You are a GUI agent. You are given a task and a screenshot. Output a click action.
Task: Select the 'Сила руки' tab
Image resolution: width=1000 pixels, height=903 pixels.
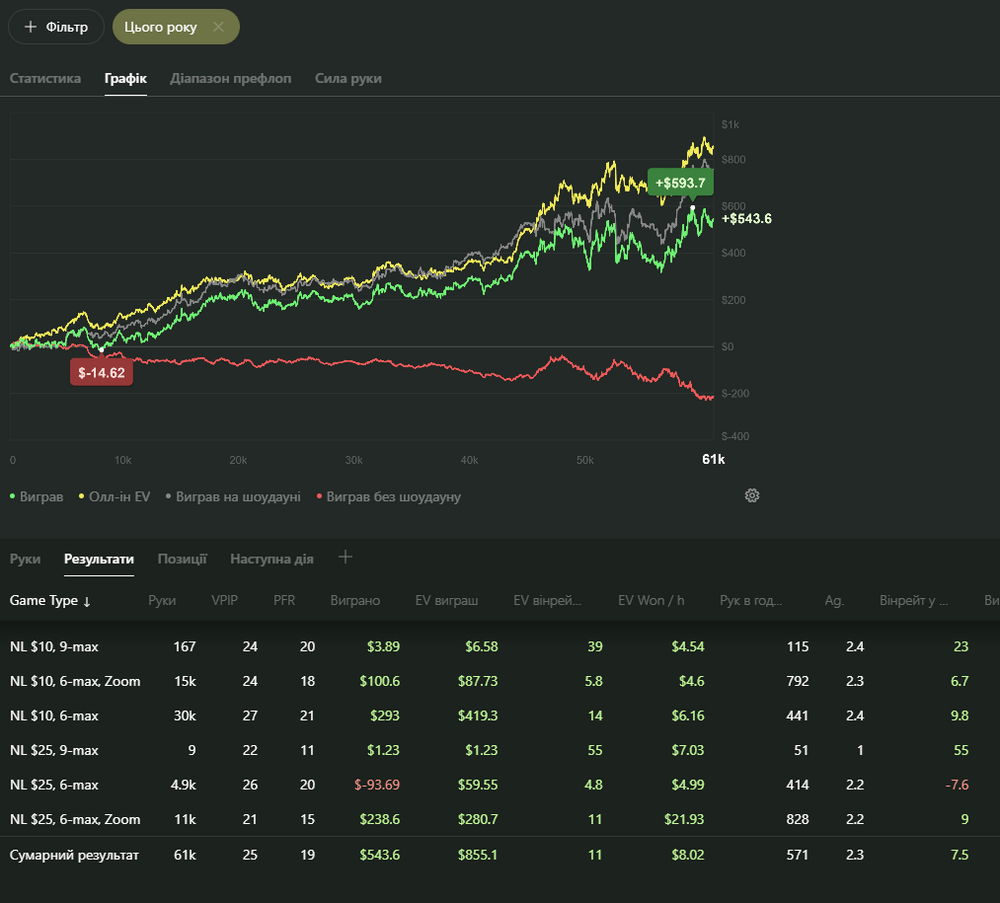[348, 78]
